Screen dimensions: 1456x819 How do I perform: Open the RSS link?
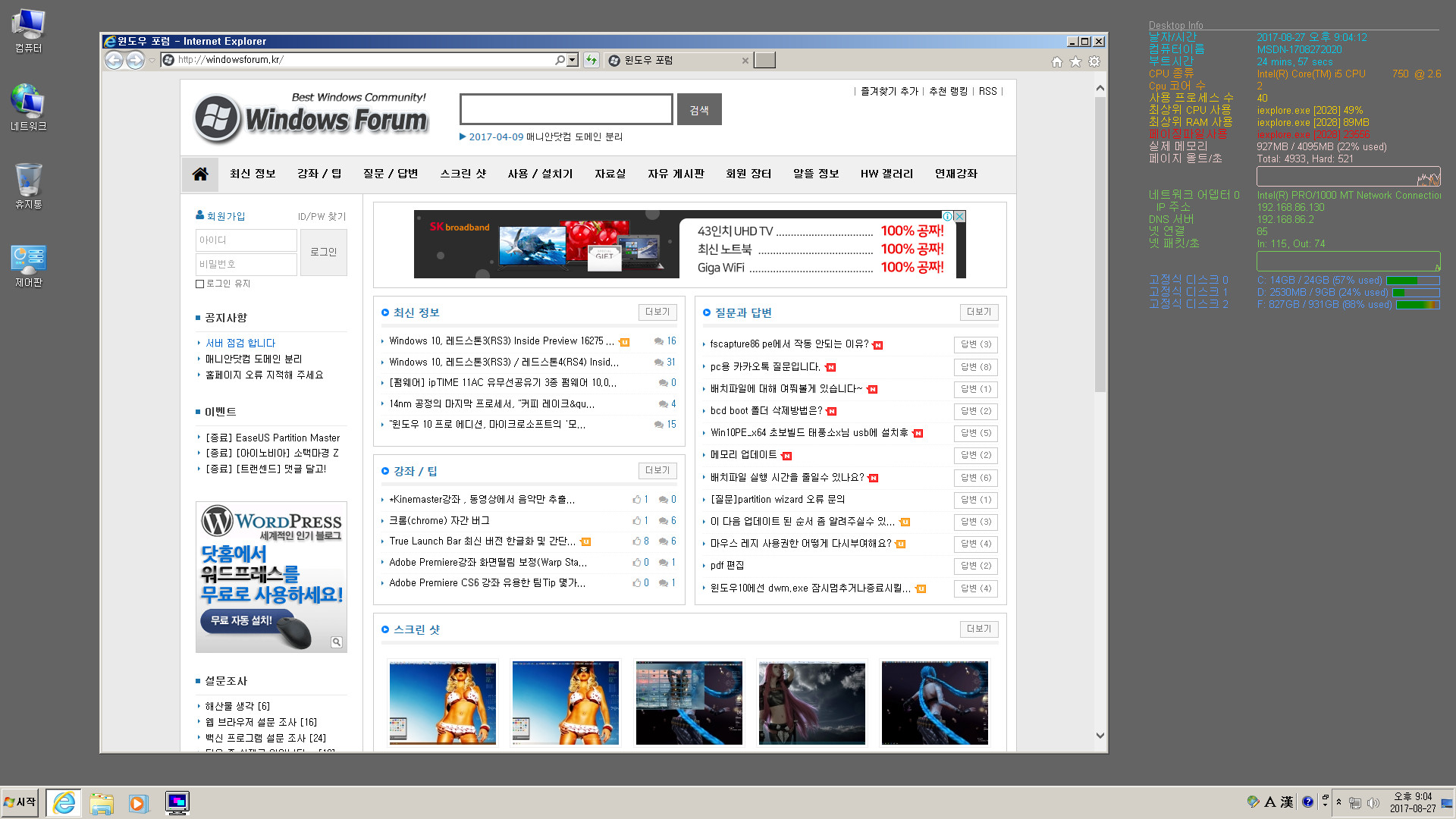pos(987,91)
